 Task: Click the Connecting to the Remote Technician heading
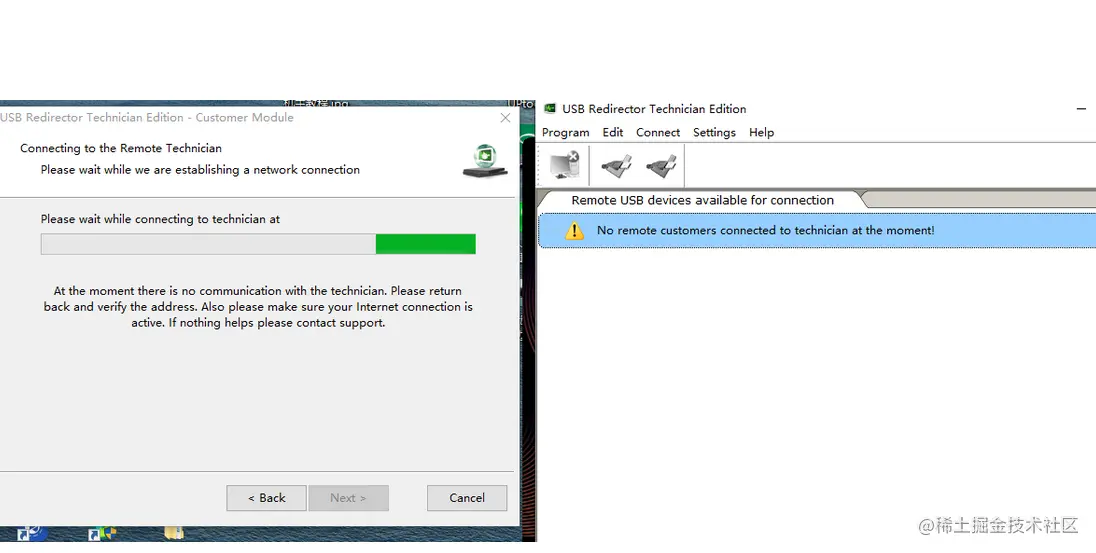pos(121,148)
